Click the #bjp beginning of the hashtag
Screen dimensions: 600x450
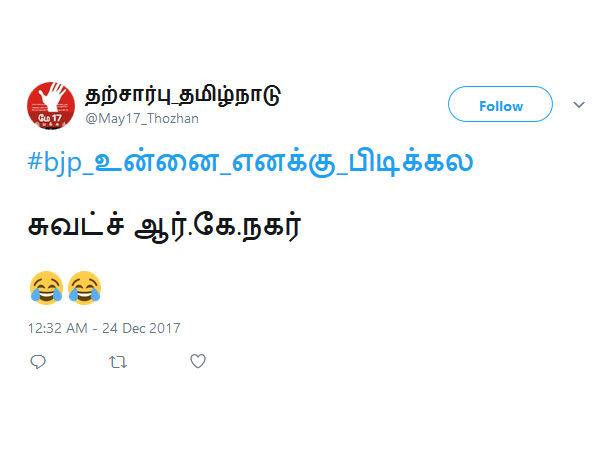[x=55, y=163]
